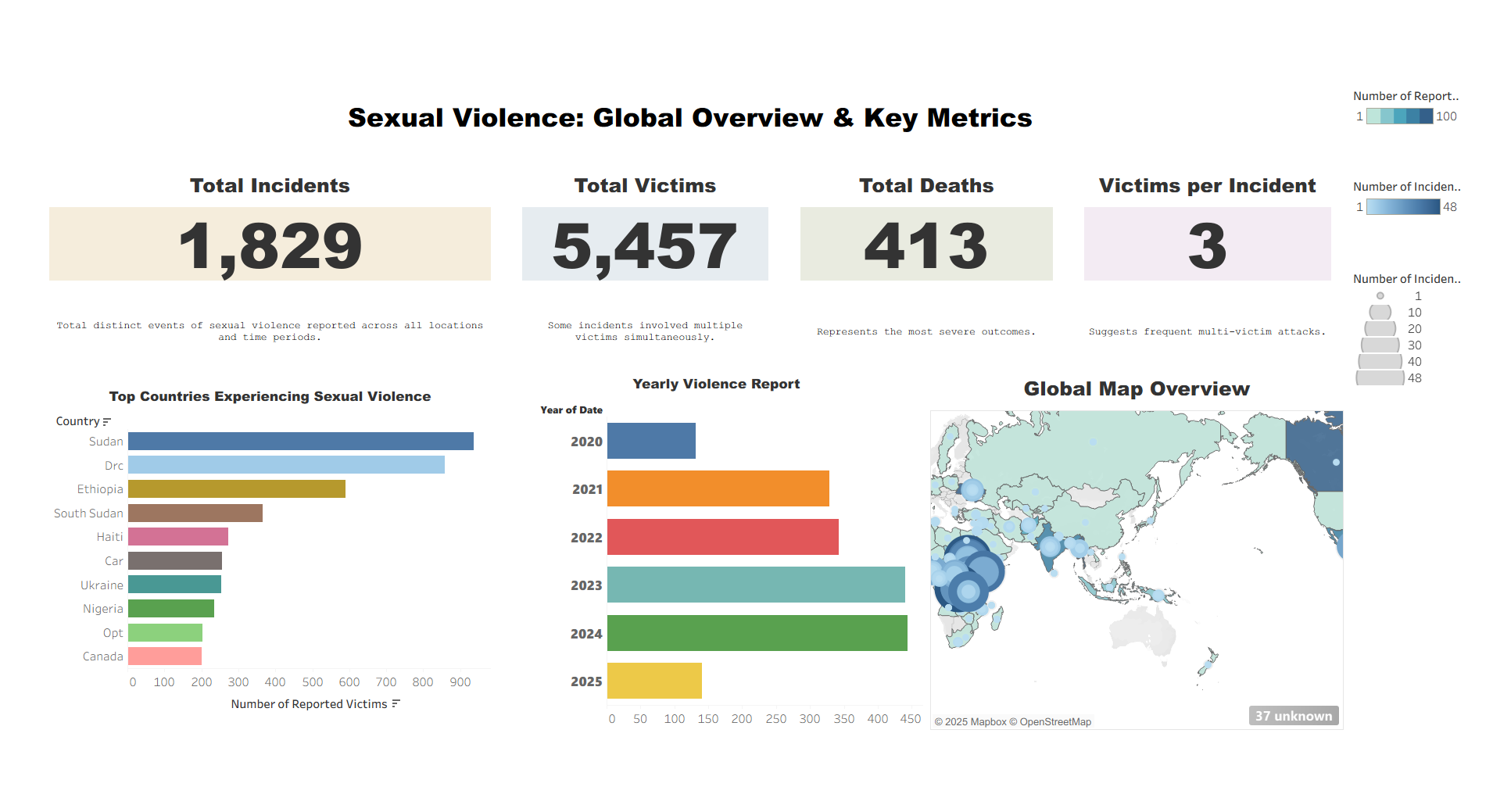Click the '2023' year label

click(586, 585)
